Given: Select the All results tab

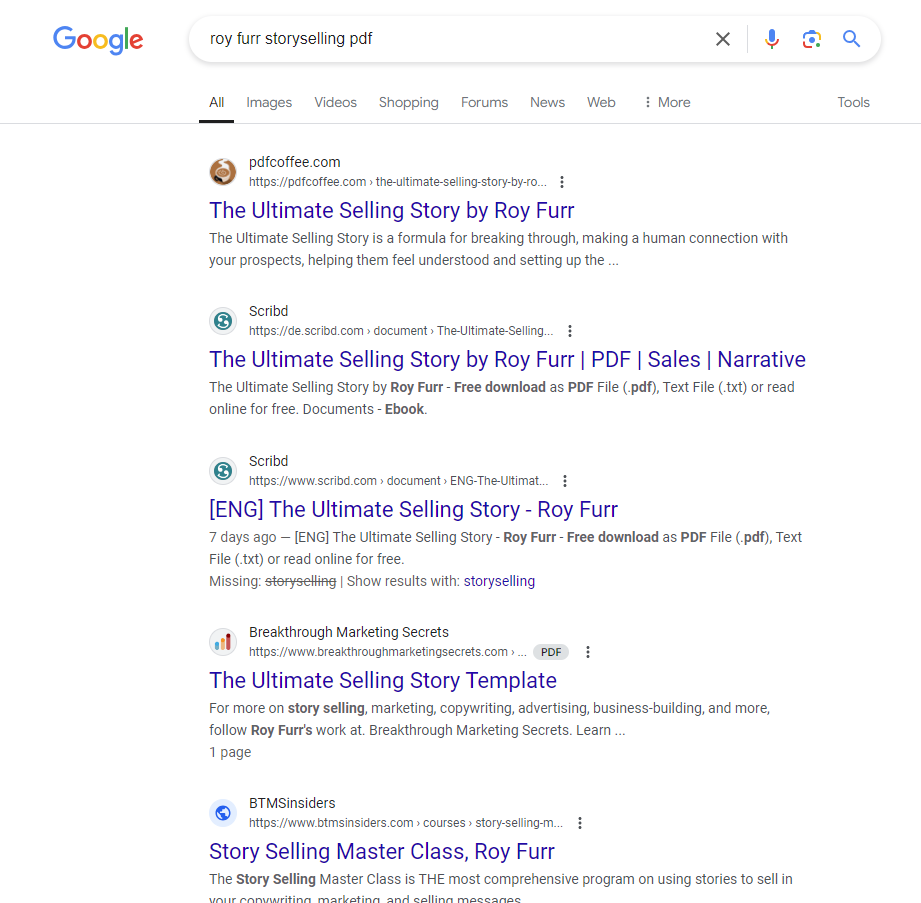Looking at the screenshot, I should [216, 102].
